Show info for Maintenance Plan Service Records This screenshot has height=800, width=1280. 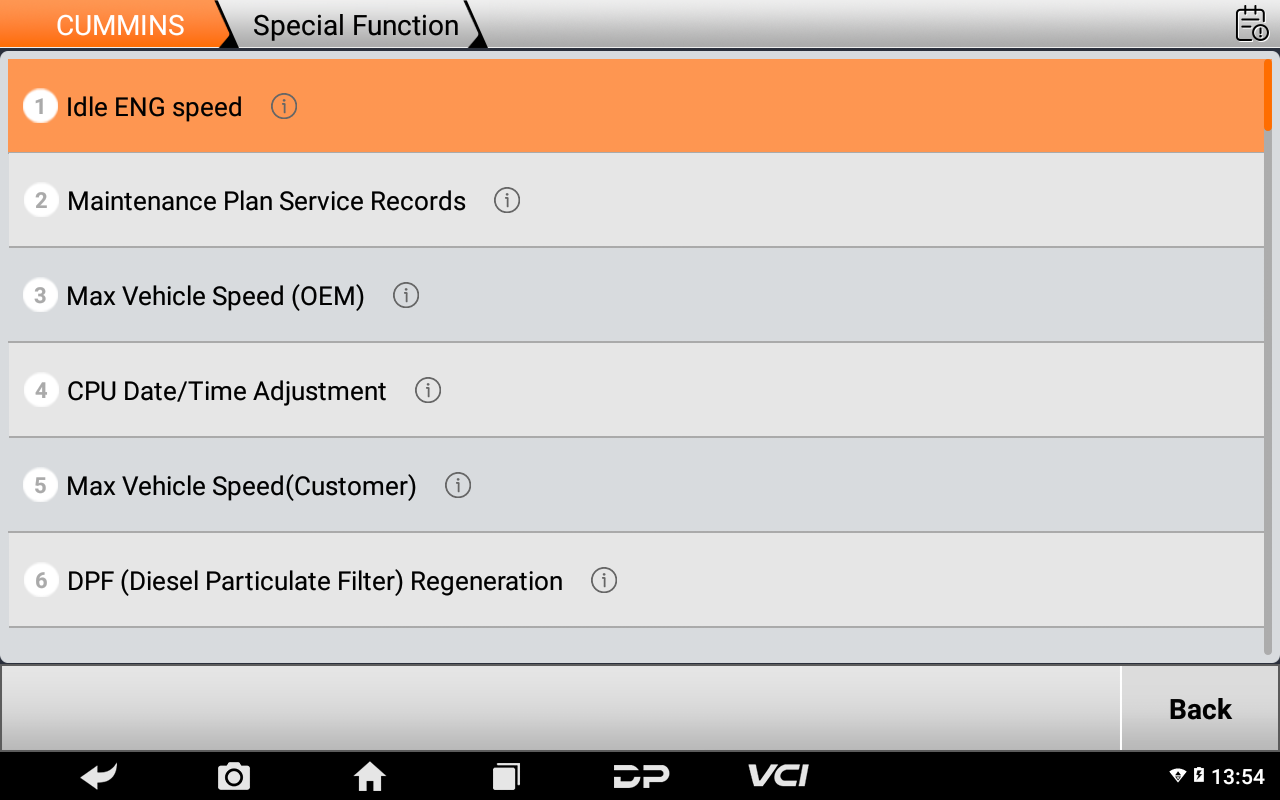coord(507,201)
